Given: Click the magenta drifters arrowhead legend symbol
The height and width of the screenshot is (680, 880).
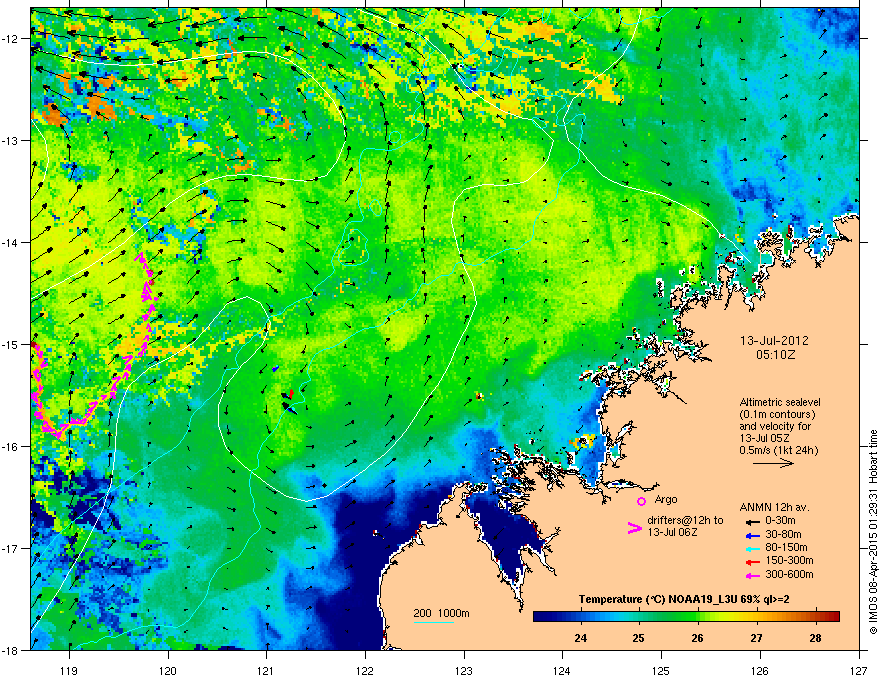Looking at the screenshot, I should (634, 528).
